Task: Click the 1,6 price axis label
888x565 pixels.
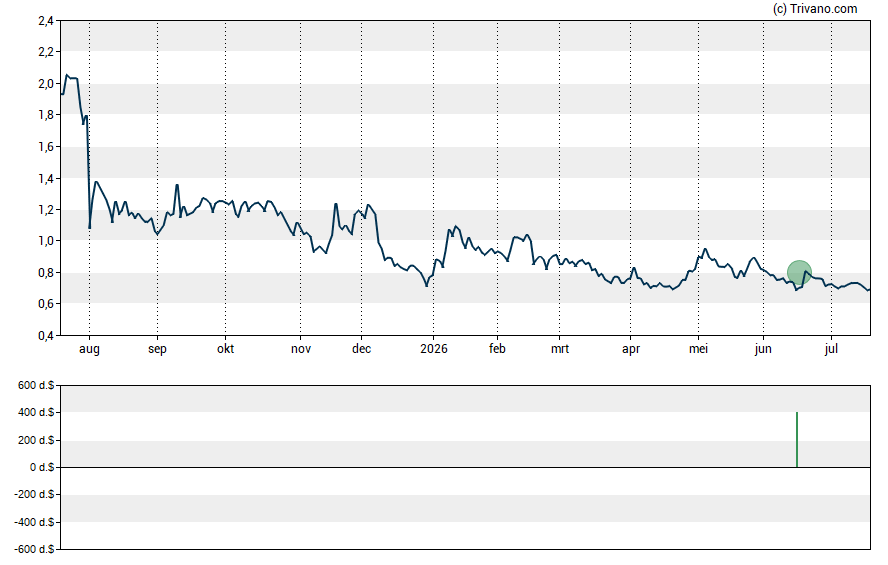Action: (46, 147)
